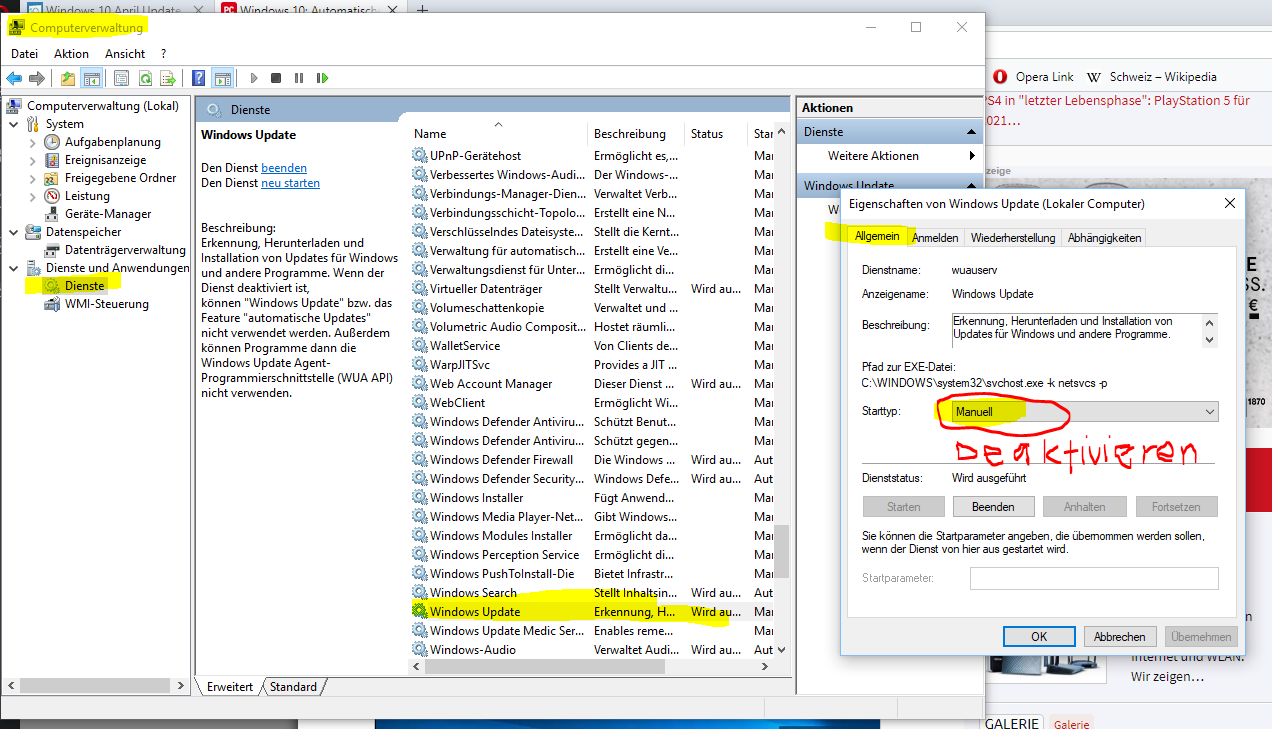Click the beenden link in Dienste pane

pyautogui.click(x=284, y=168)
